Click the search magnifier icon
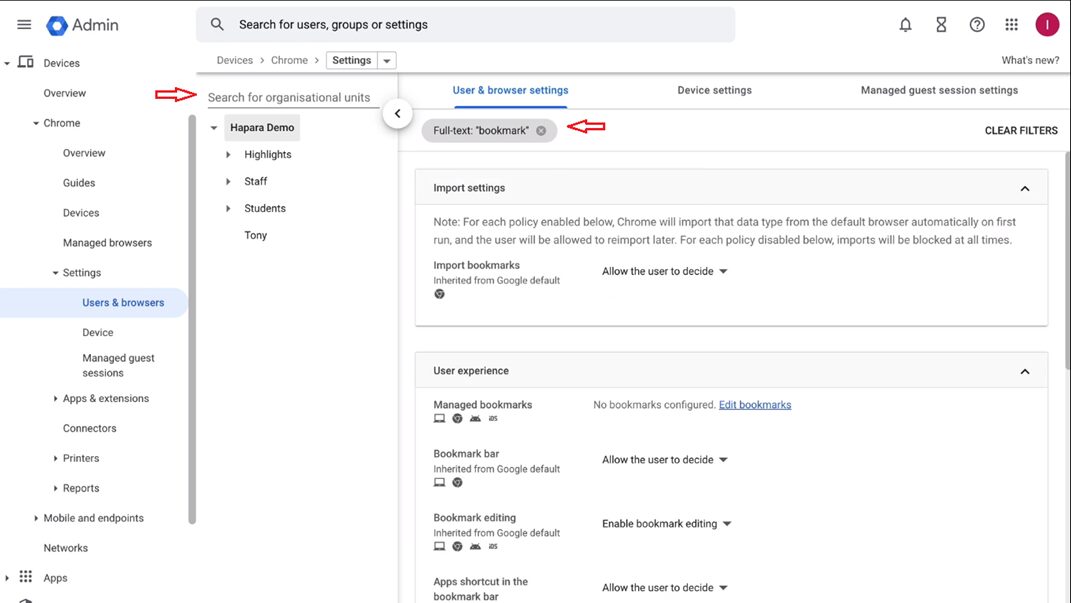1071x603 pixels. [217, 25]
